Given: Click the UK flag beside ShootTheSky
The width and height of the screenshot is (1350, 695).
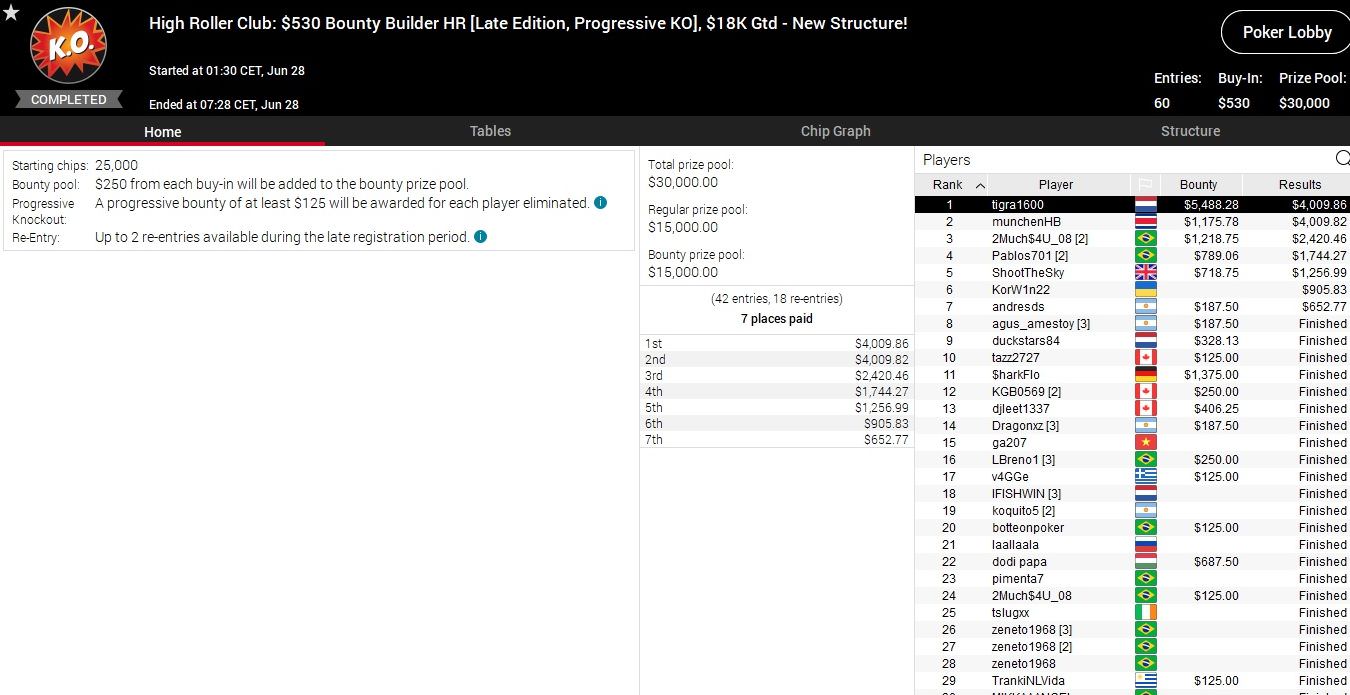Looking at the screenshot, I should [1145, 273].
